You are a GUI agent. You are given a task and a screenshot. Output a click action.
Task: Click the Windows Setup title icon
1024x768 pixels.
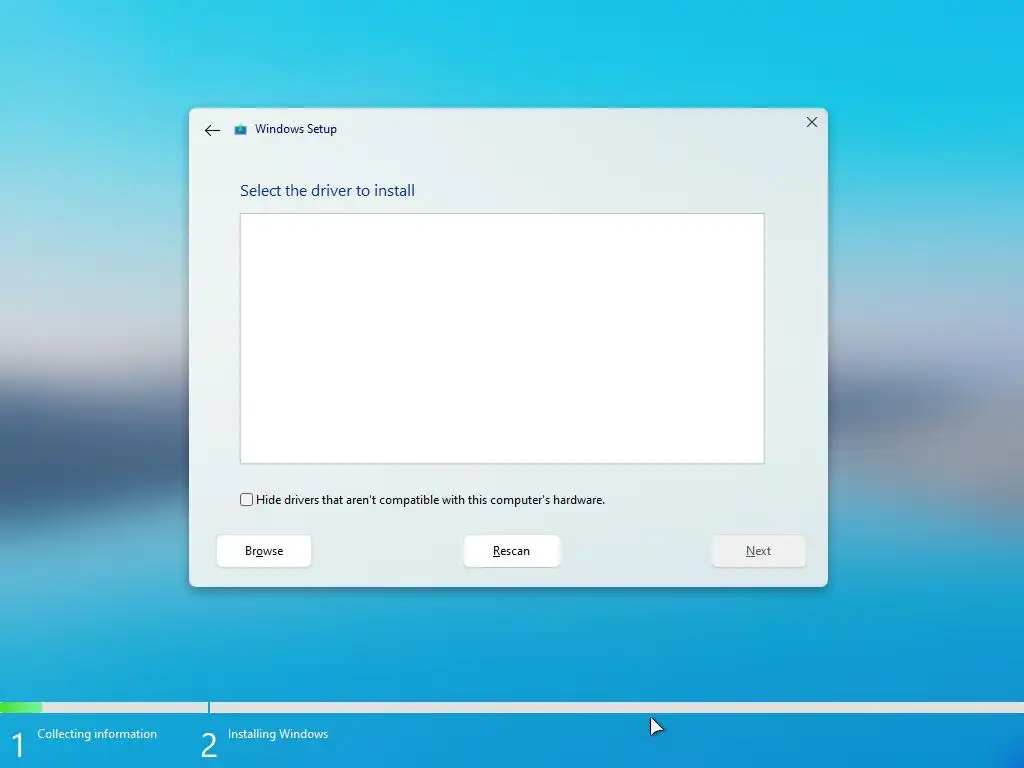coord(240,129)
